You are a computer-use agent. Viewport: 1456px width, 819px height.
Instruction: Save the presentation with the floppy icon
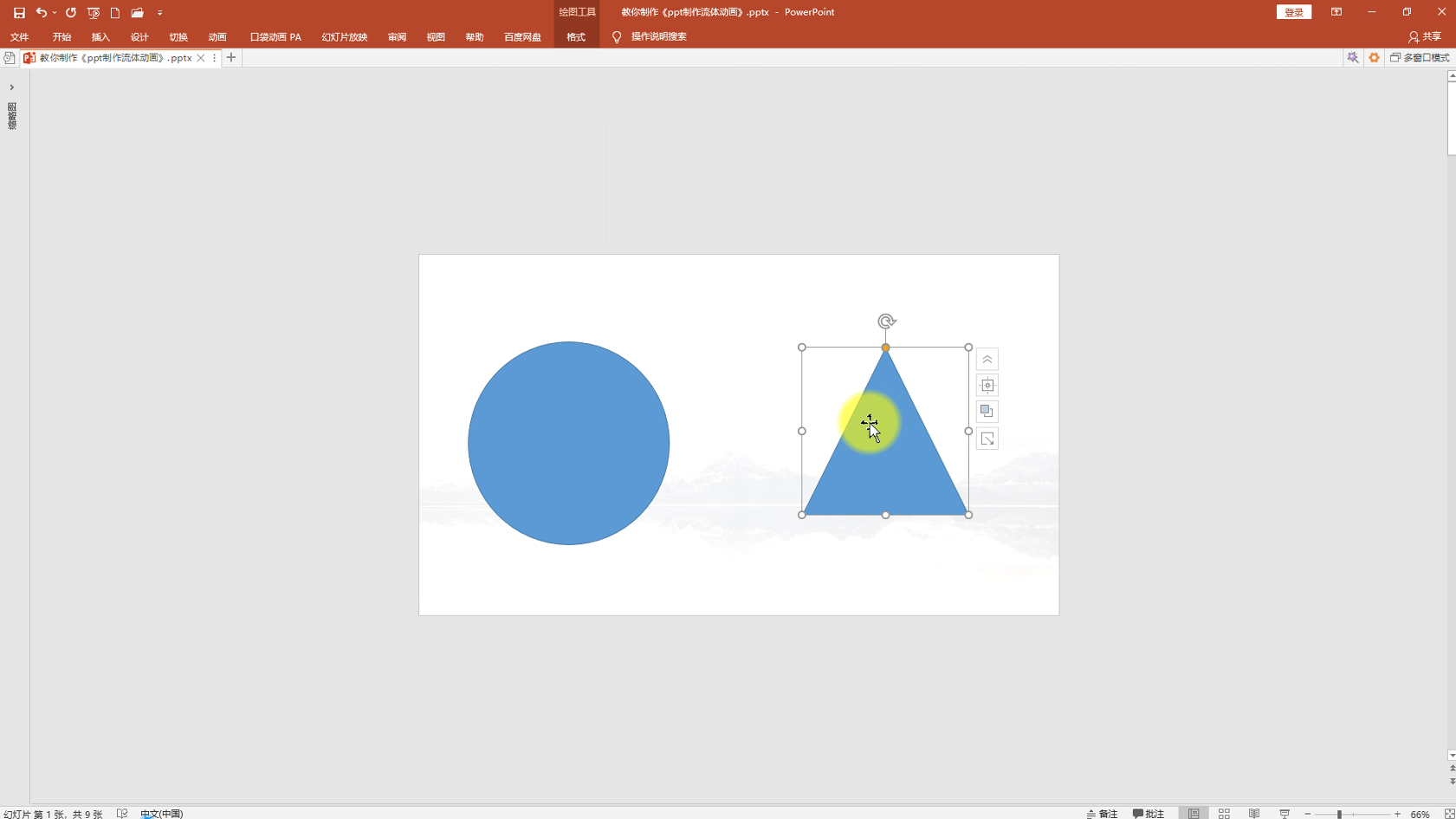click(x=19, y=12)
